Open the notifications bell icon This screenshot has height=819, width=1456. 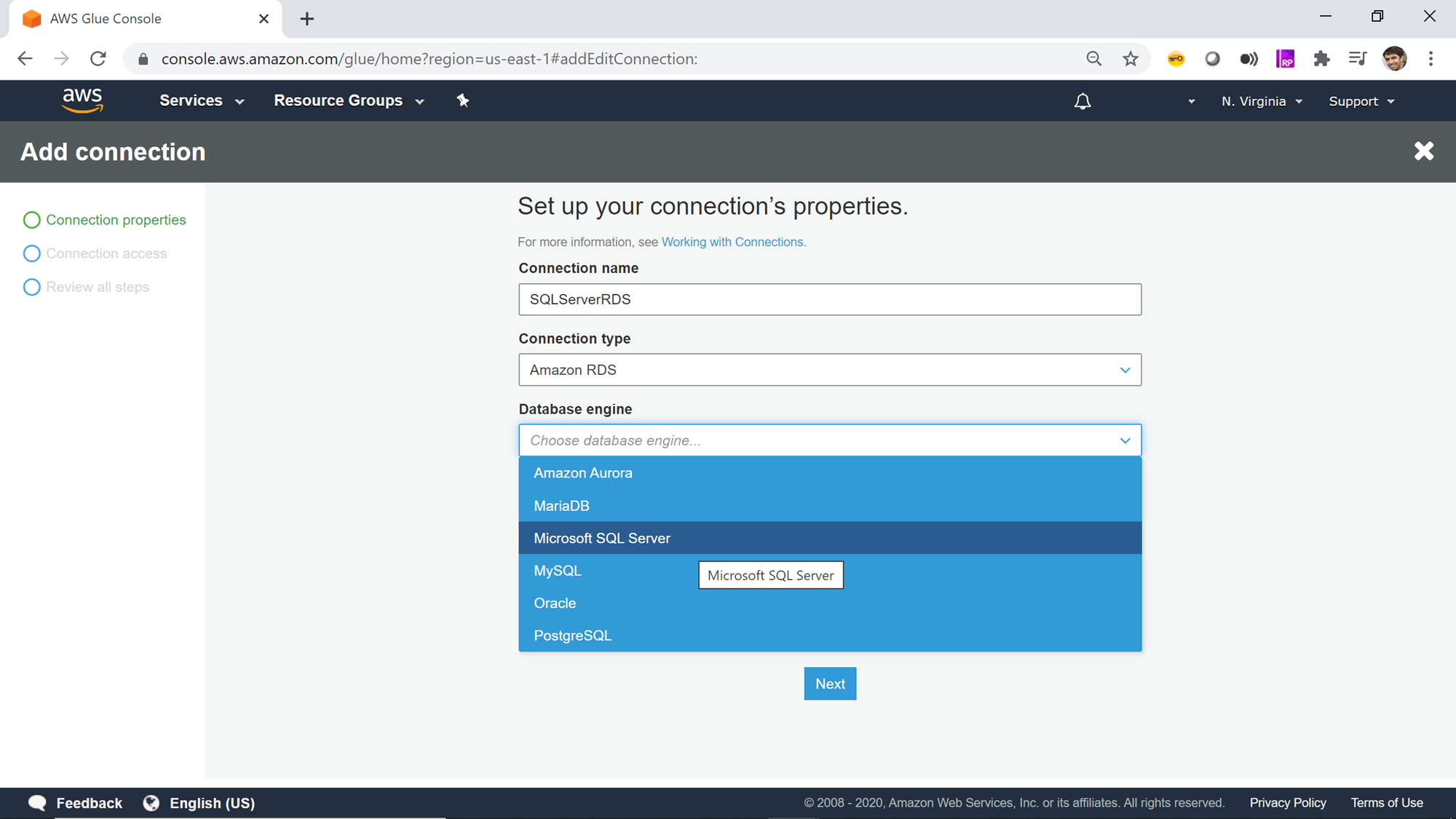point(1083,101)
